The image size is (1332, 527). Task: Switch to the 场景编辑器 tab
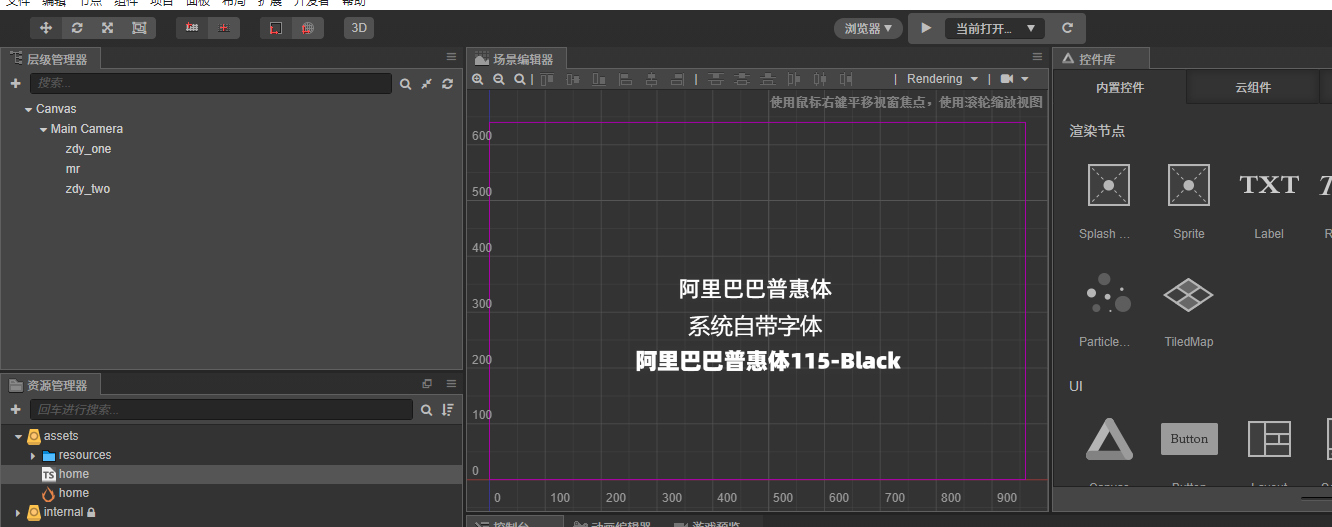[x=516, y=59]
